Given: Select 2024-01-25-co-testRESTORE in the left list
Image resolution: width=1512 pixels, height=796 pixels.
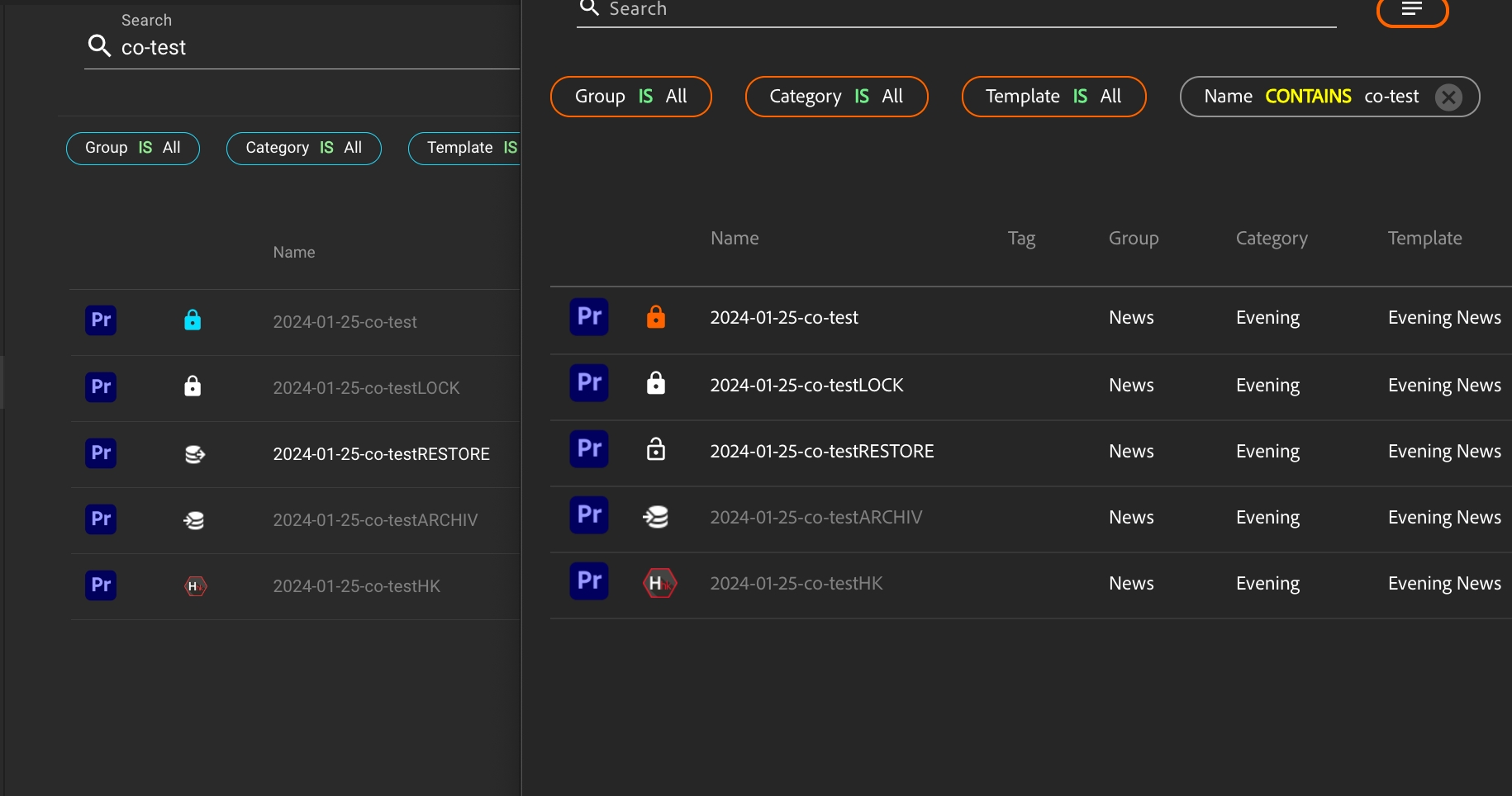Looking at the screenshot, I should (381, 454).
